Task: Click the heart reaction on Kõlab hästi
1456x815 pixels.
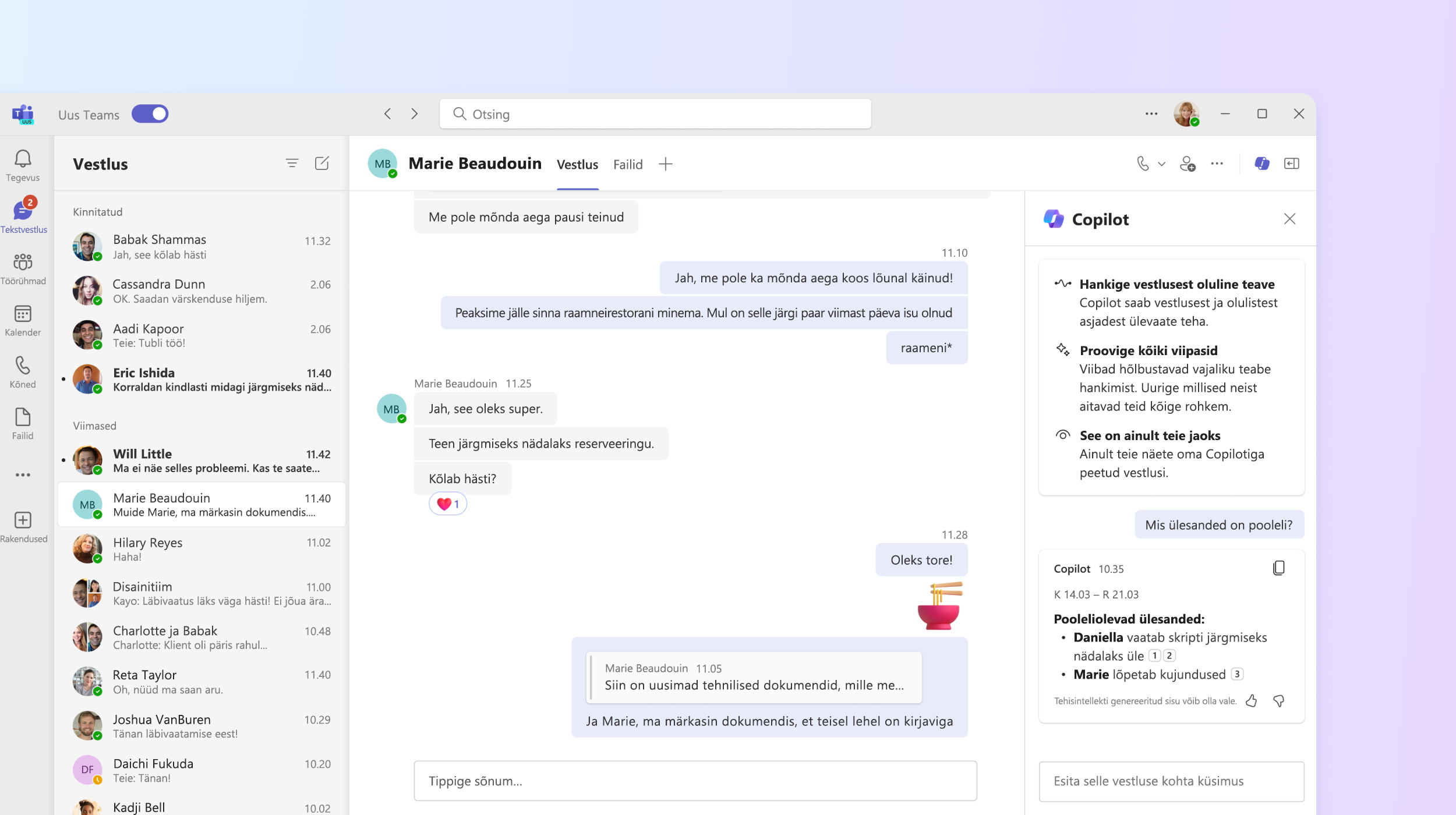Action: (448, 504)
